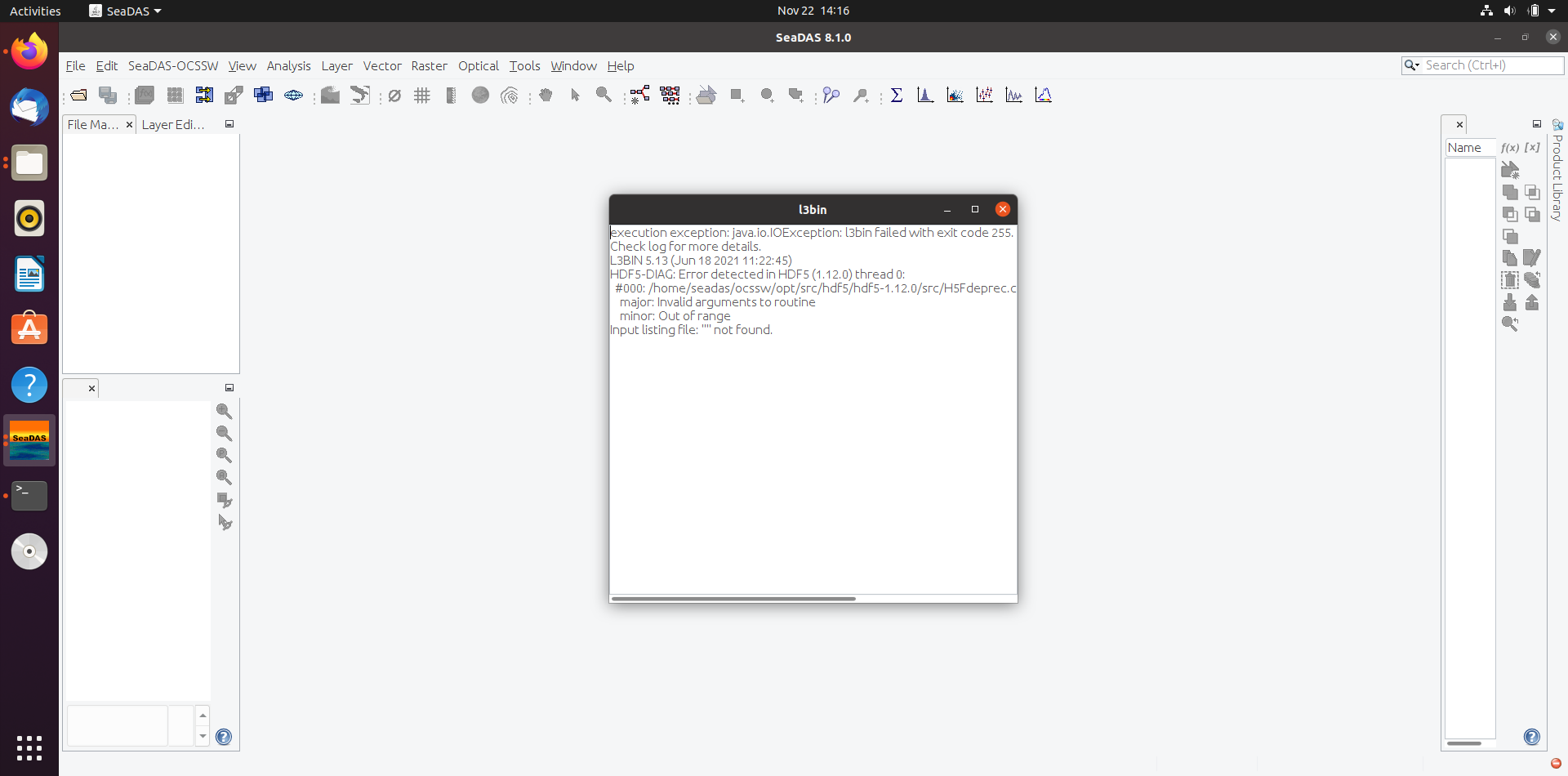This screenshot has width=1568, height=776.
Task: Switch to the Layer Editor tab
Action: pos(171,124)
